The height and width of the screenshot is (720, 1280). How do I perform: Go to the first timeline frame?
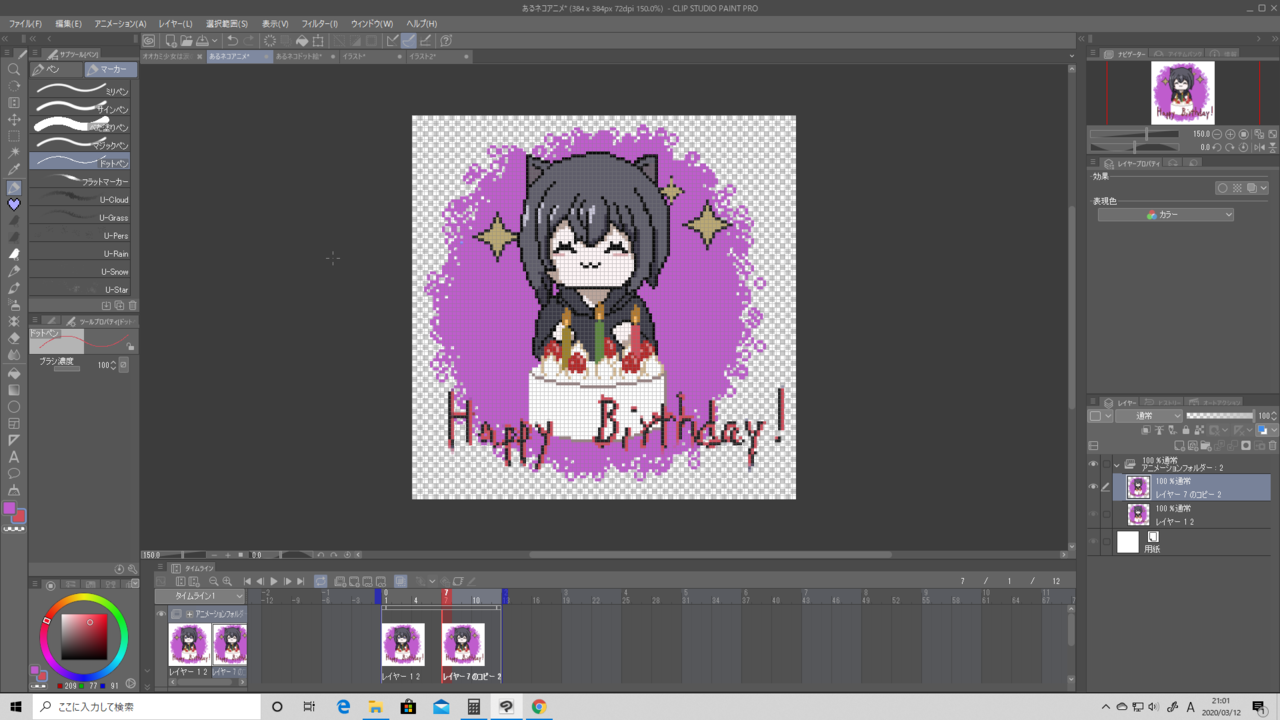(x=247, y=581)
